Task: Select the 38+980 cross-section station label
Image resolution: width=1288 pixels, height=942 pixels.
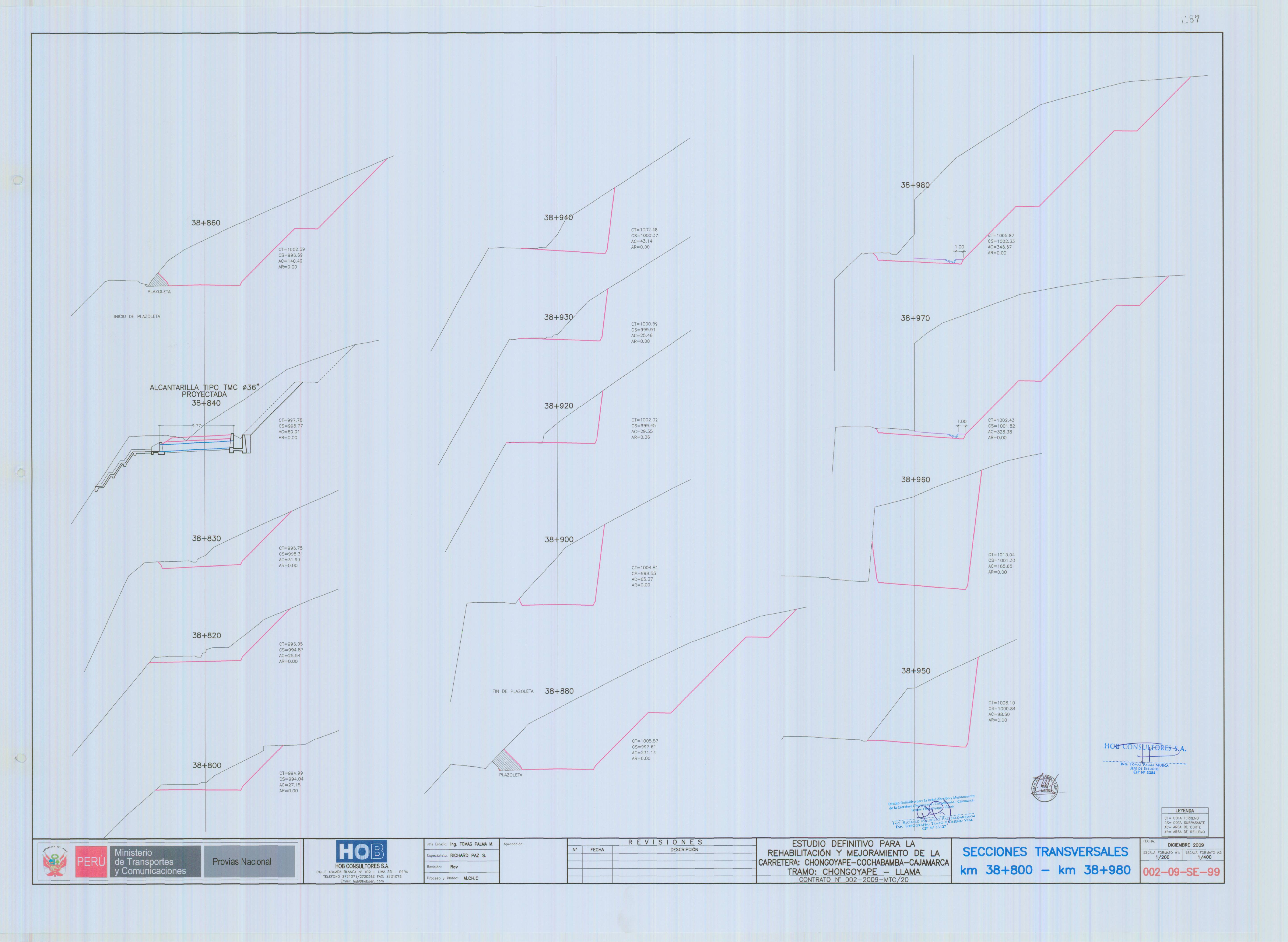Action: tap(915, 185)
